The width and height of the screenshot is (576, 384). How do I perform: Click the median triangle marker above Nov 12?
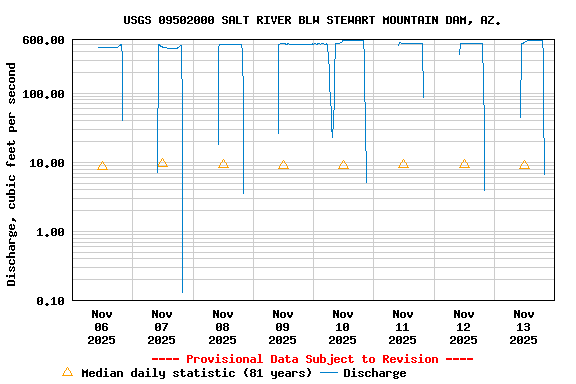[x=464, y=164]
